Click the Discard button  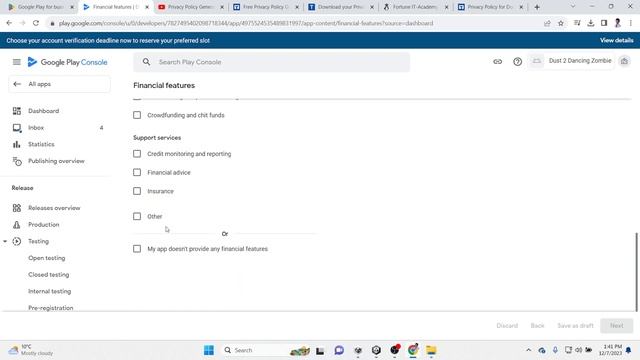pos(507,326)
